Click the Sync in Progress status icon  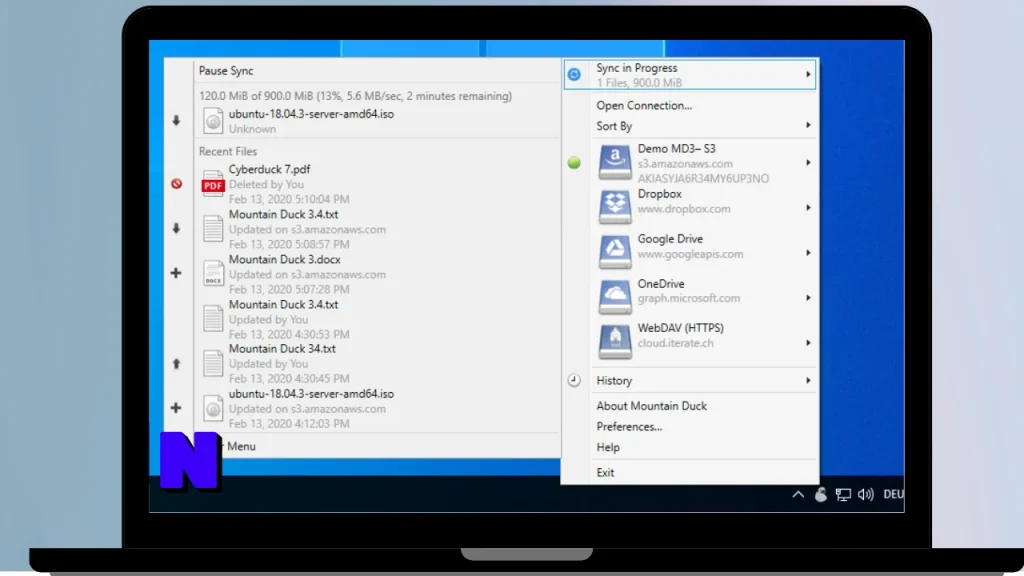point(574,74)
